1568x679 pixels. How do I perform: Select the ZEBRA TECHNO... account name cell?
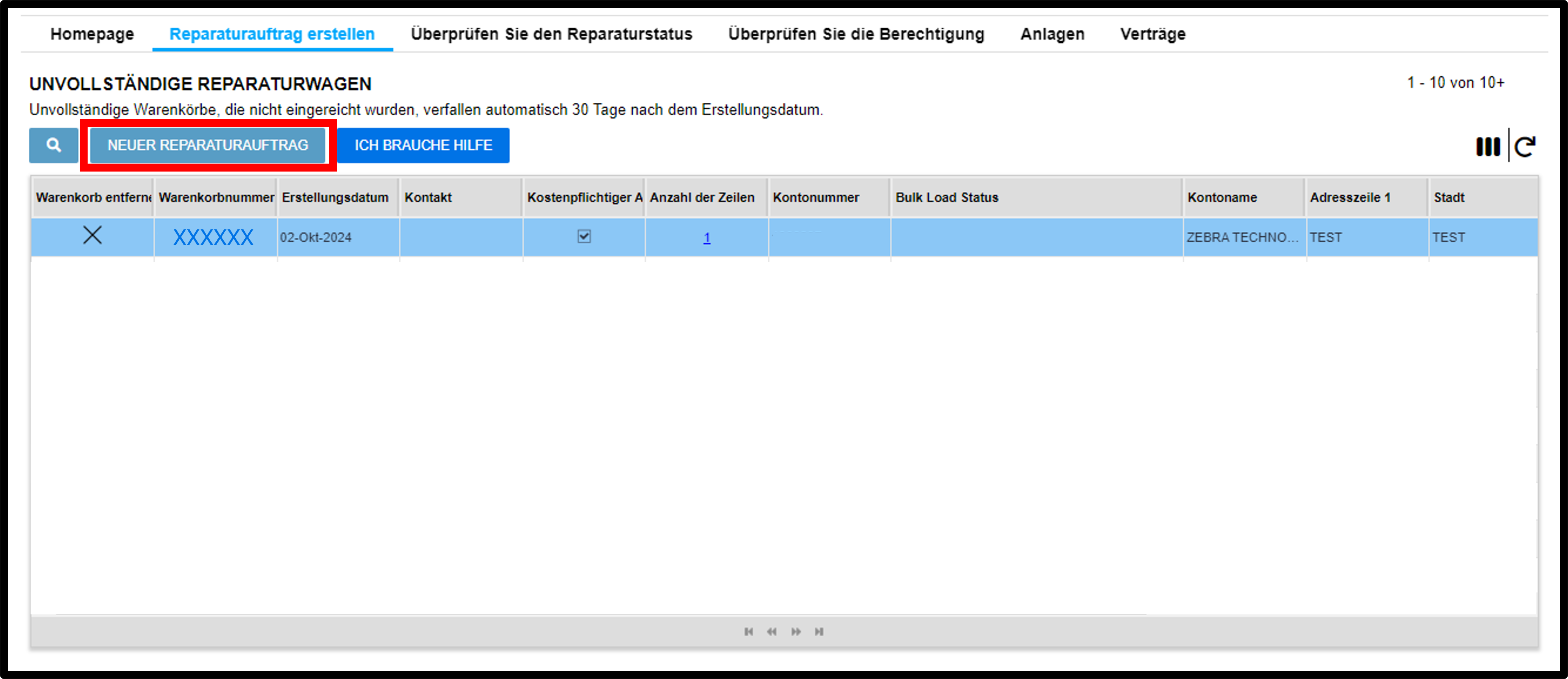coord(1245,238)
